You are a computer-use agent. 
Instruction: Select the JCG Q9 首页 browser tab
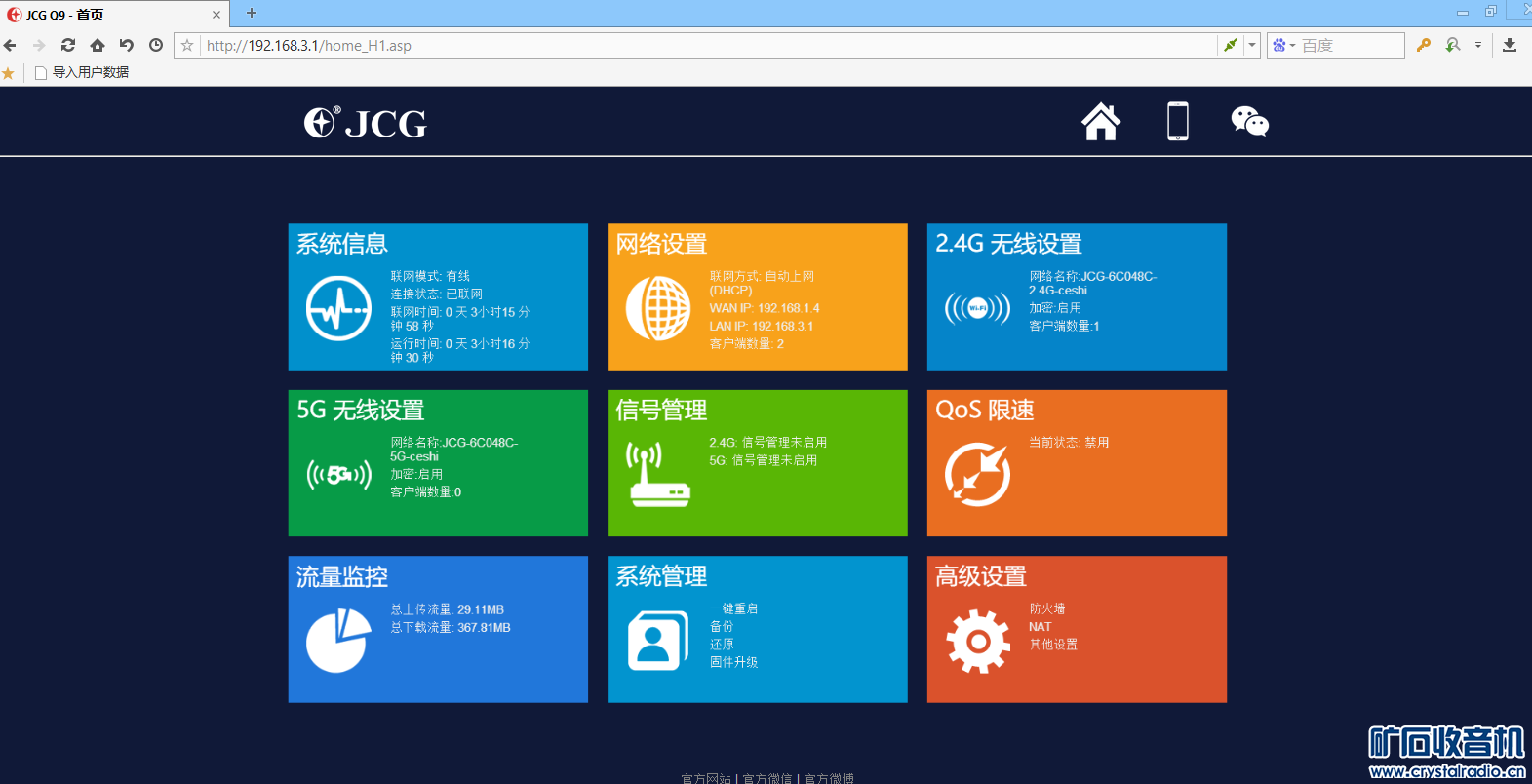click(107, 15)
